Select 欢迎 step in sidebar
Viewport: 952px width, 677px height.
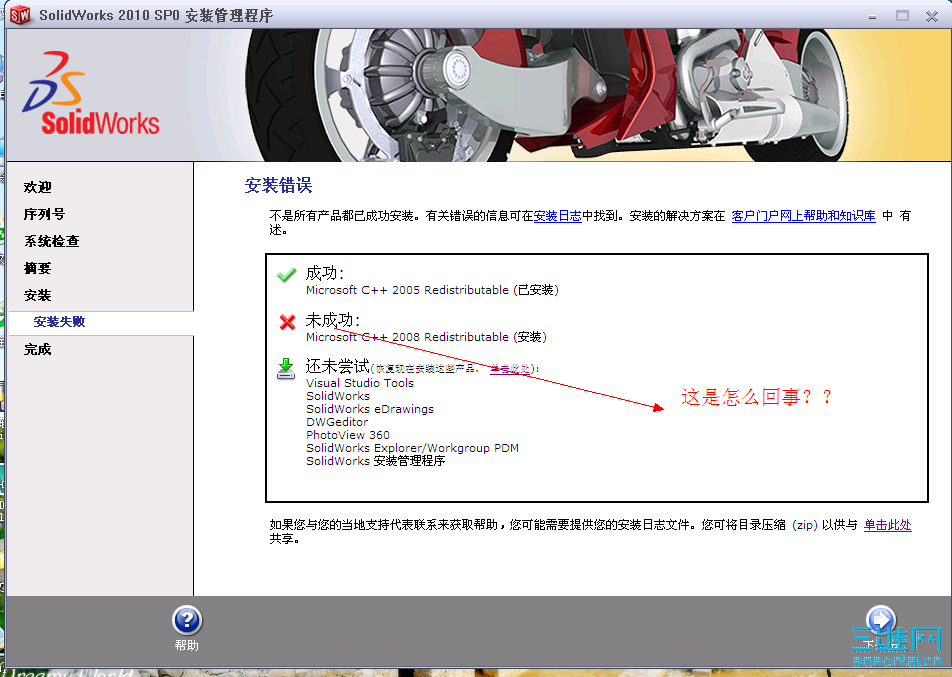38,187
